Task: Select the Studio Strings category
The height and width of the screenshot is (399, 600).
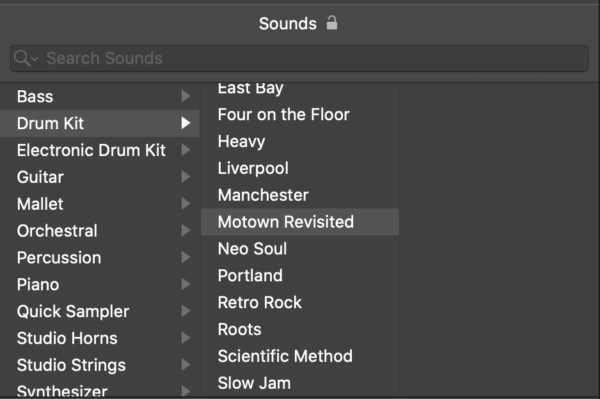Action: click(x=99, y=365)
